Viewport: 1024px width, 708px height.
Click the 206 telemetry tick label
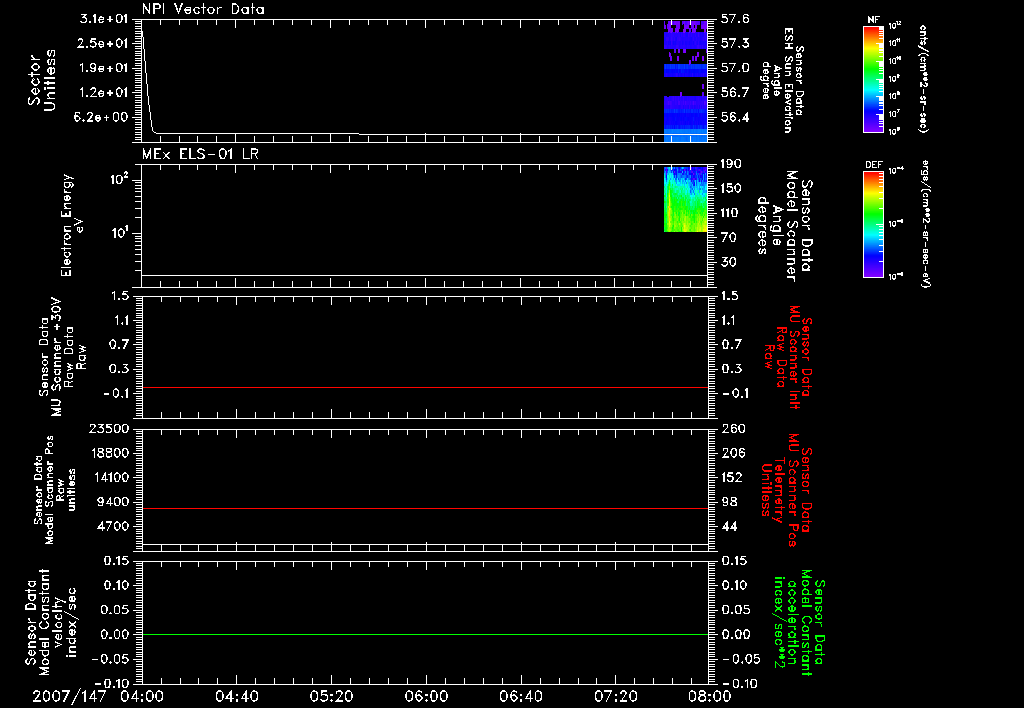733,453
